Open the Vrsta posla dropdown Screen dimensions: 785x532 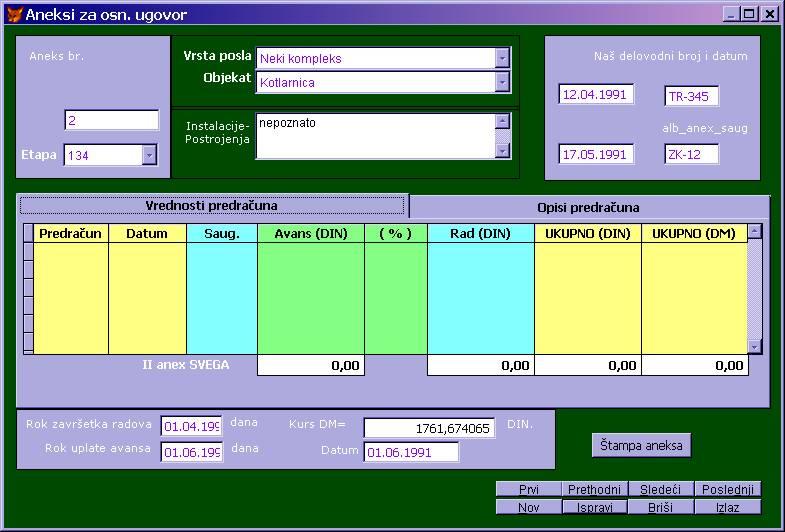point(502,58)
